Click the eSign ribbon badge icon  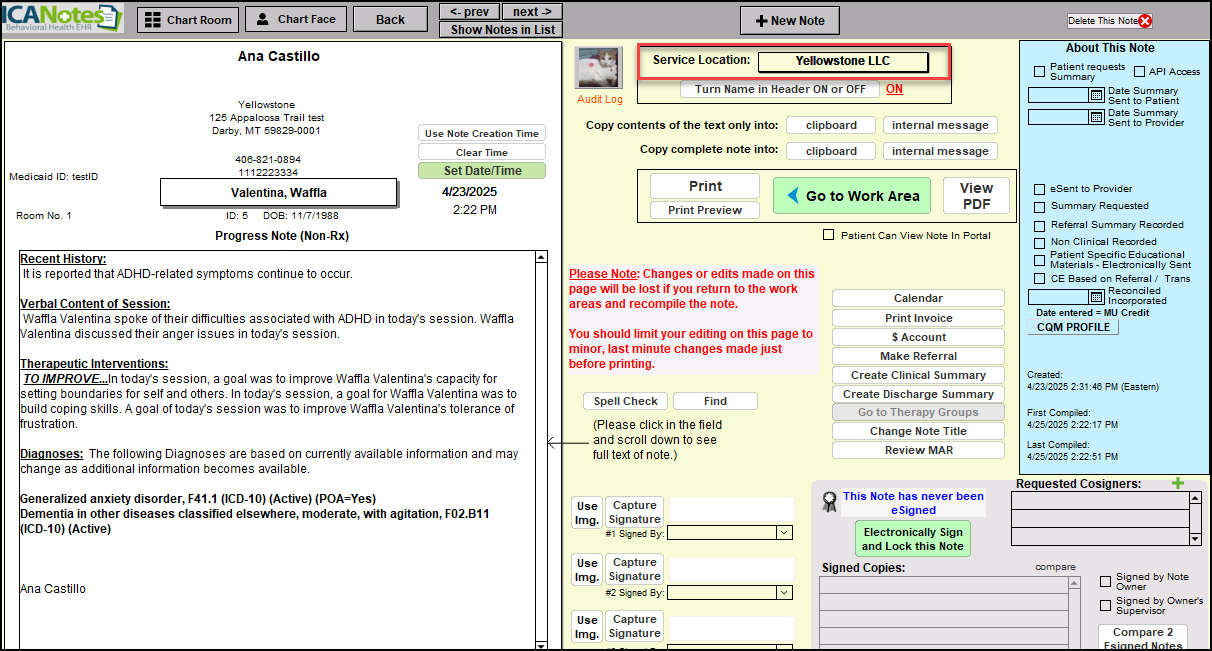click(x=829, y=502)
